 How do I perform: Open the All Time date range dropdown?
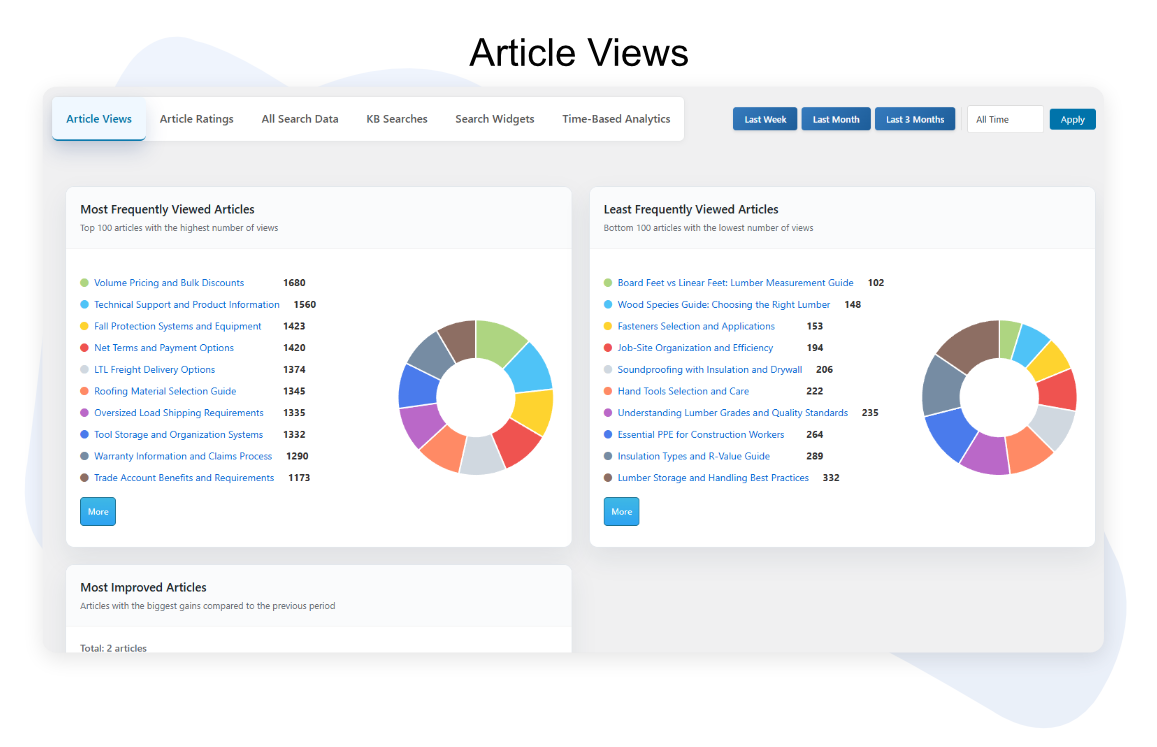pos(1004,120)
